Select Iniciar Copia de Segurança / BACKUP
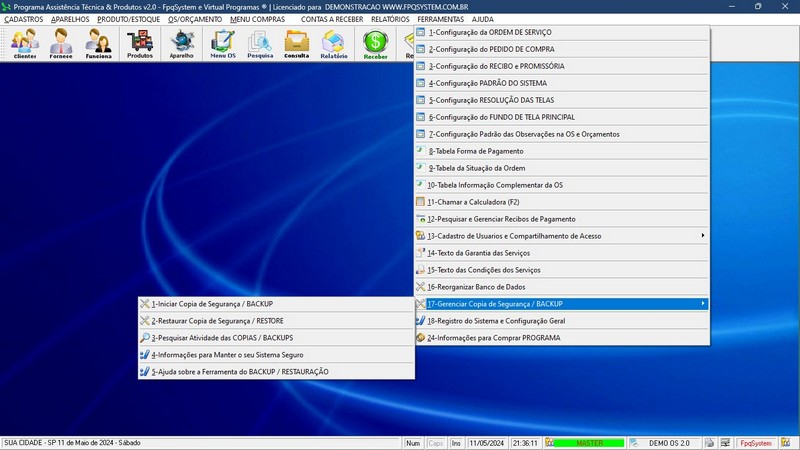Image resolution: width=800 pixels, height=450 pixels. point(212,304)
